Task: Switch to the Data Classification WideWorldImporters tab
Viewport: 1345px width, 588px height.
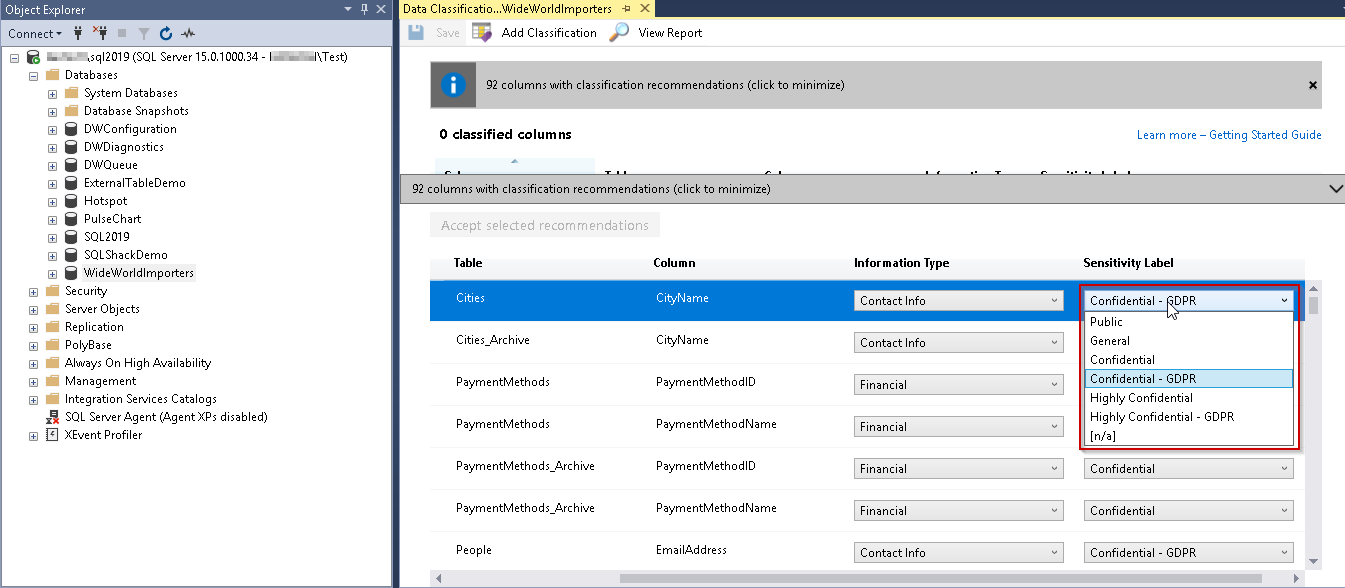Action: [507, 9]
